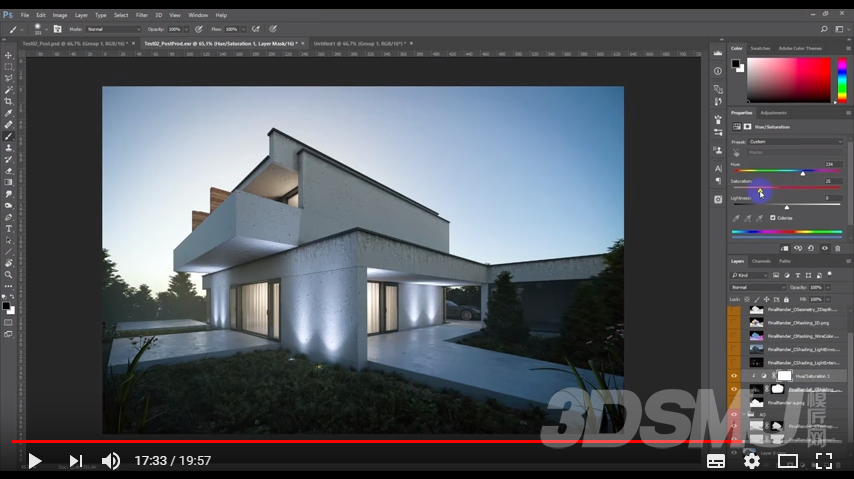Screen dimensions: 854x479
Task: Hide the AO group
Action: coord(734,415)
